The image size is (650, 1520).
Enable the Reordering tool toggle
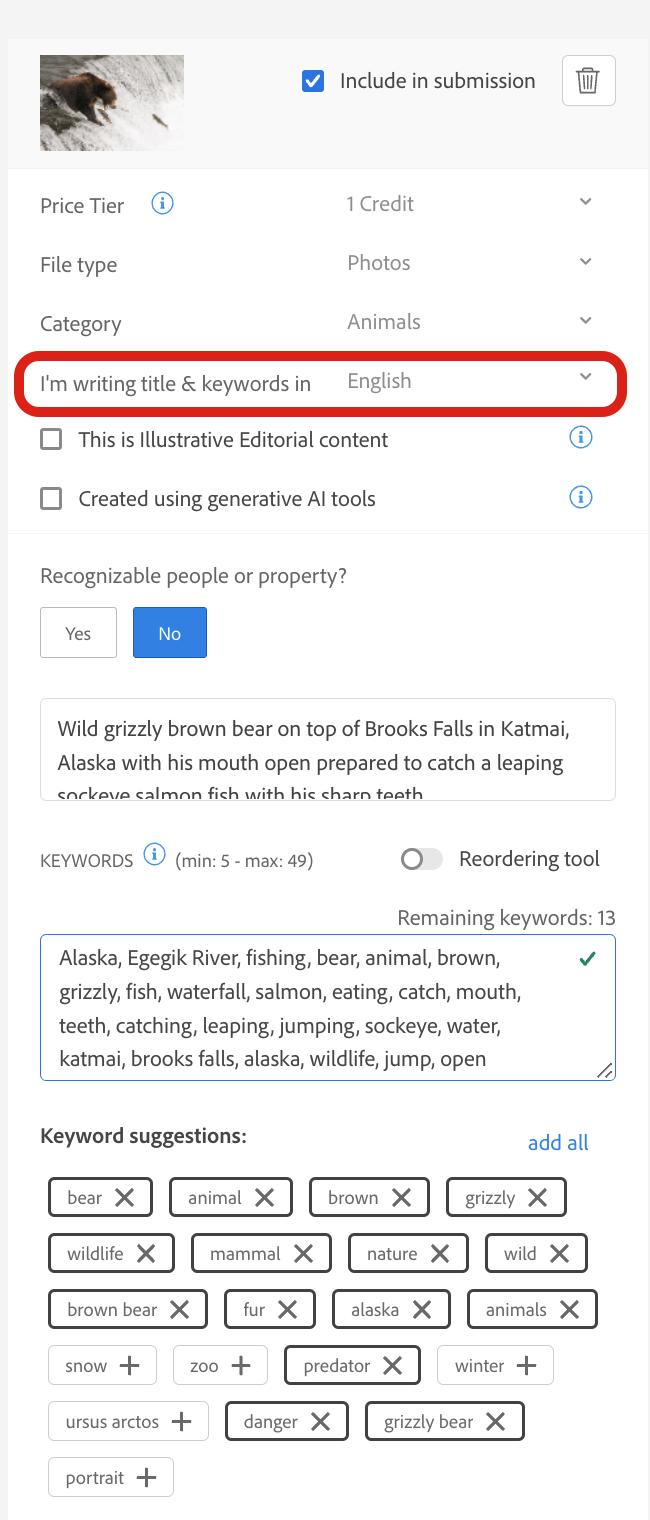click(420, 859)
